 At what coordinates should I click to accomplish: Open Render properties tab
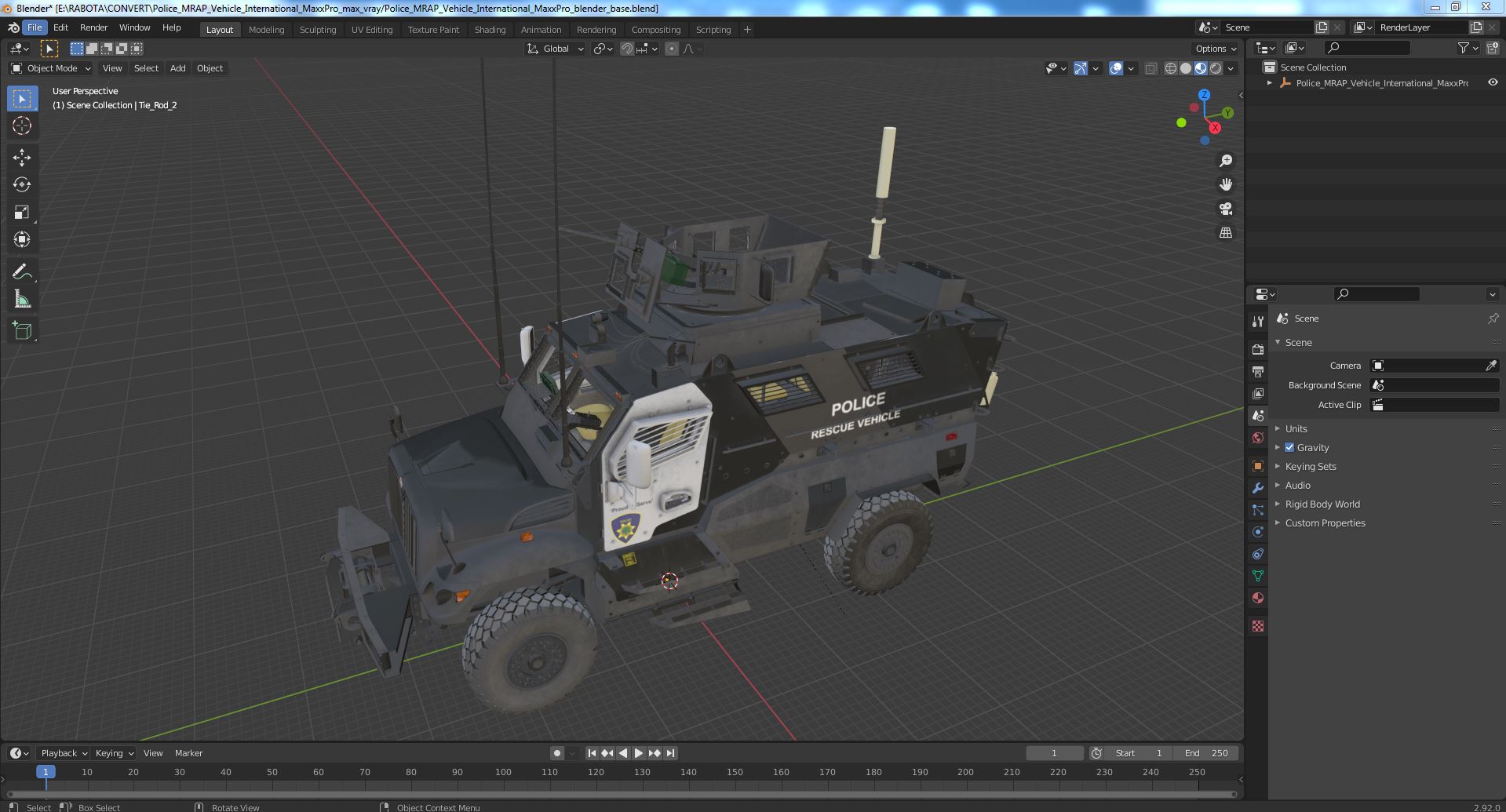click(x=1258, y=349)
